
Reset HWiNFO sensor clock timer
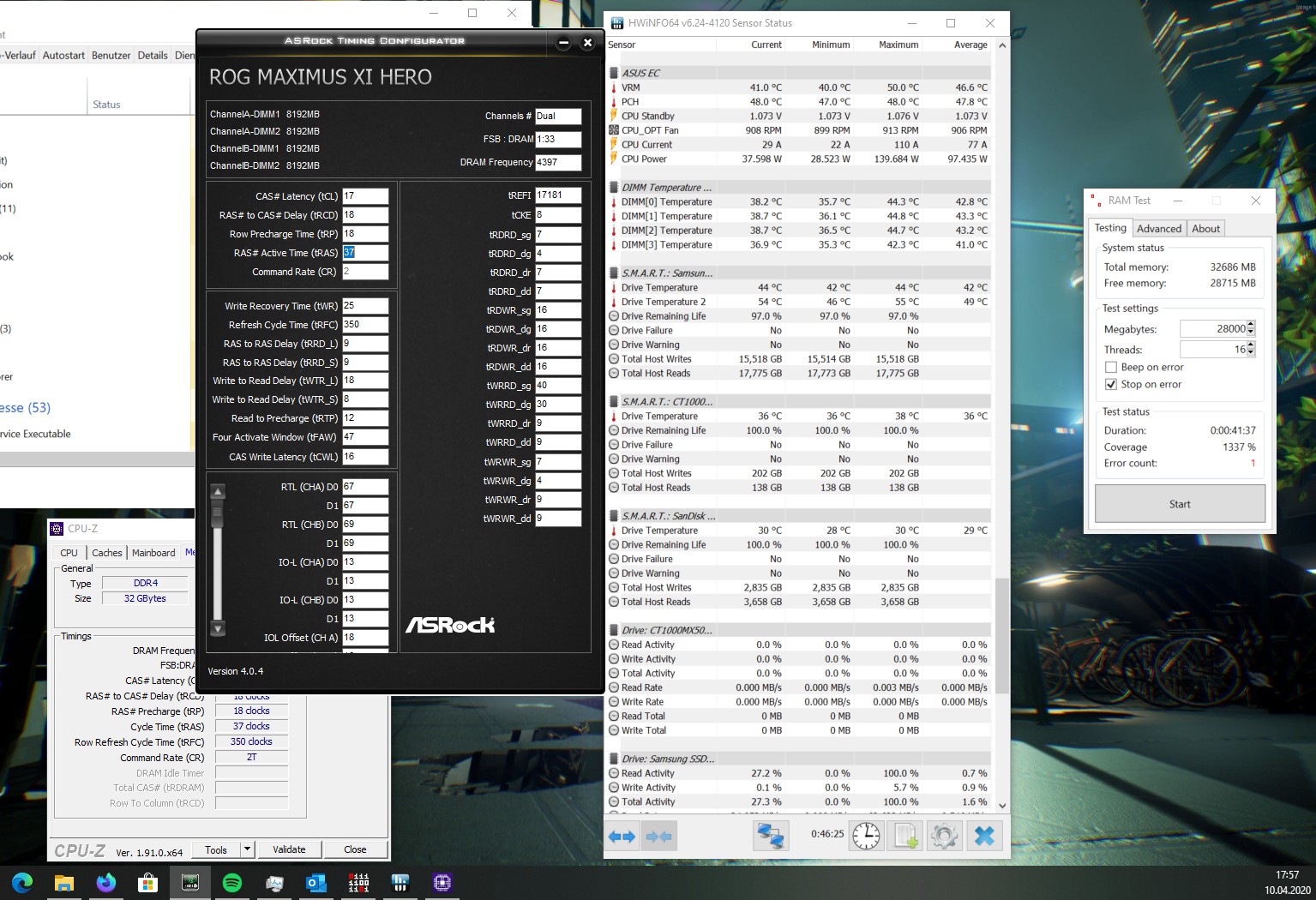click(866, 836)
